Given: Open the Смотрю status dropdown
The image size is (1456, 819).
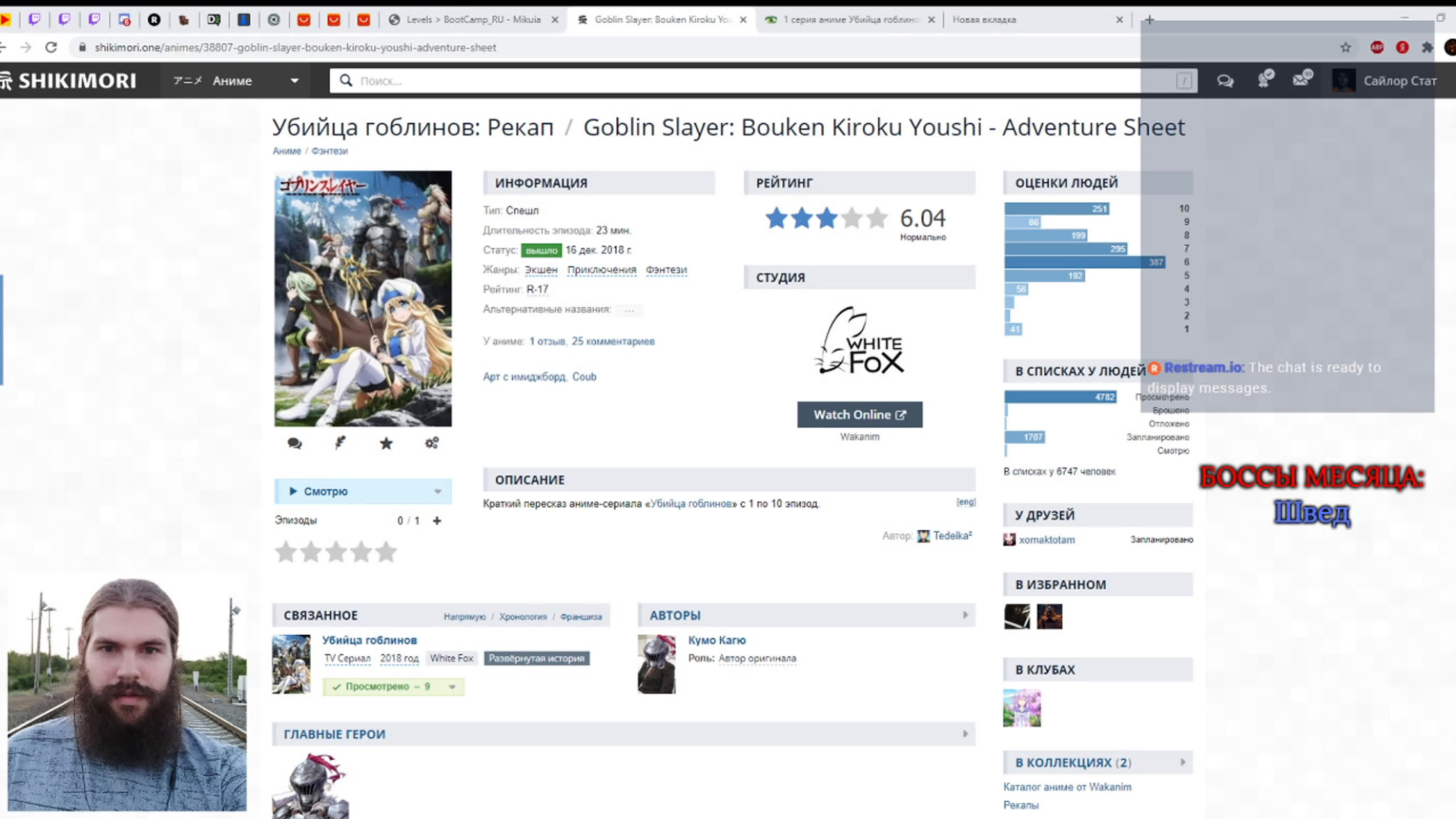Looking at the screenshot, I should click(x=363, y=491).
